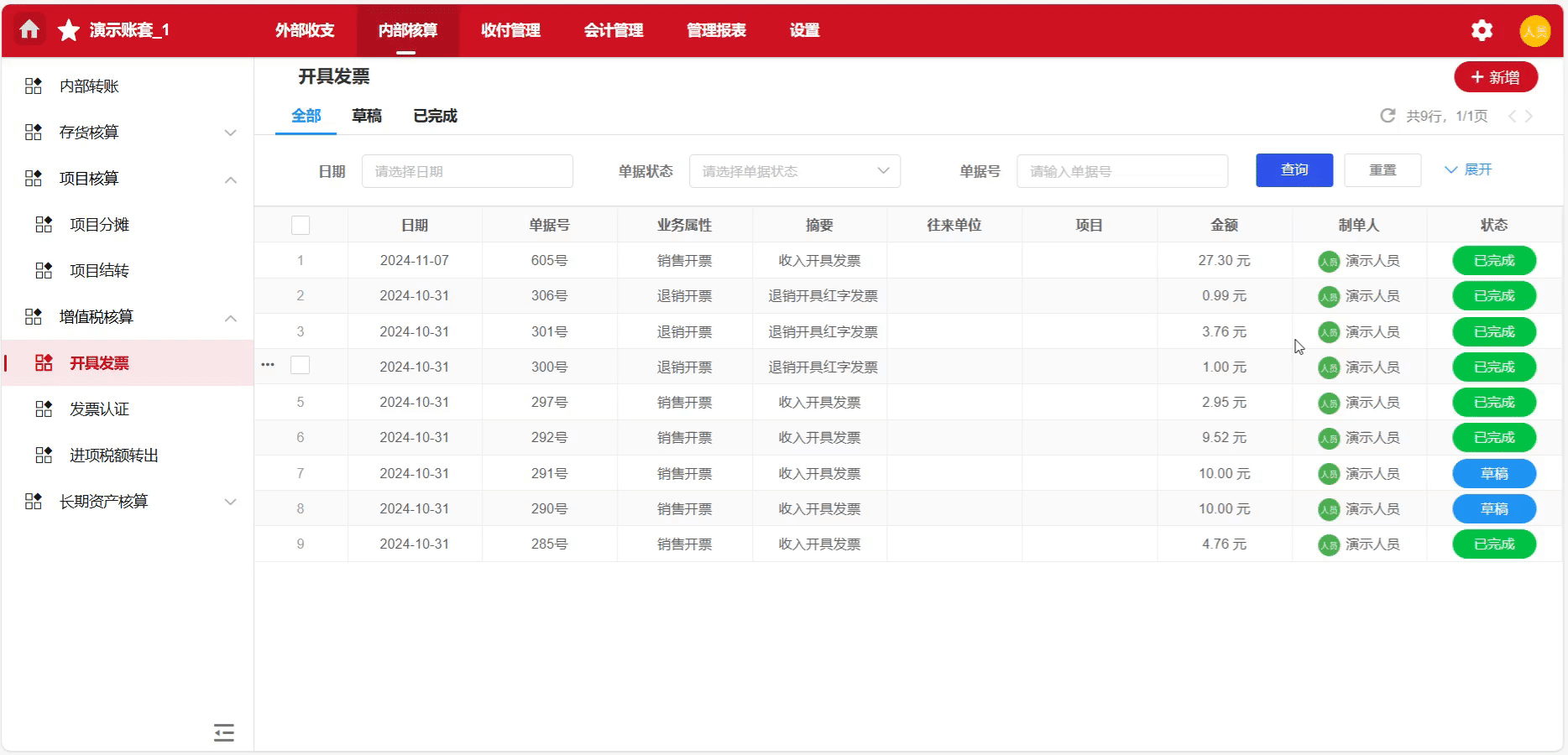1568x755 pixels.
Task: Click the star favorite icon
Action: click(x=68, y=31)
